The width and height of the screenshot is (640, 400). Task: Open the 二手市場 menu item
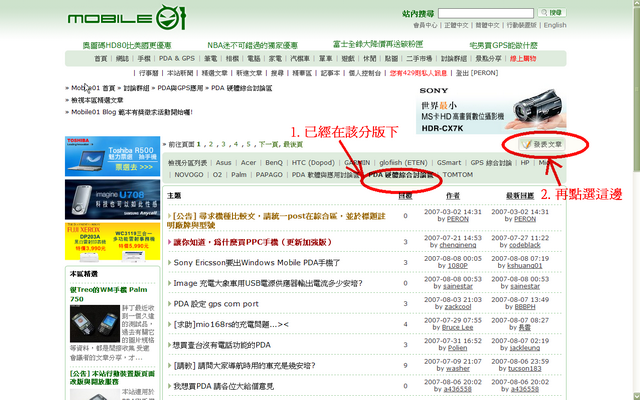click(419, 59)
